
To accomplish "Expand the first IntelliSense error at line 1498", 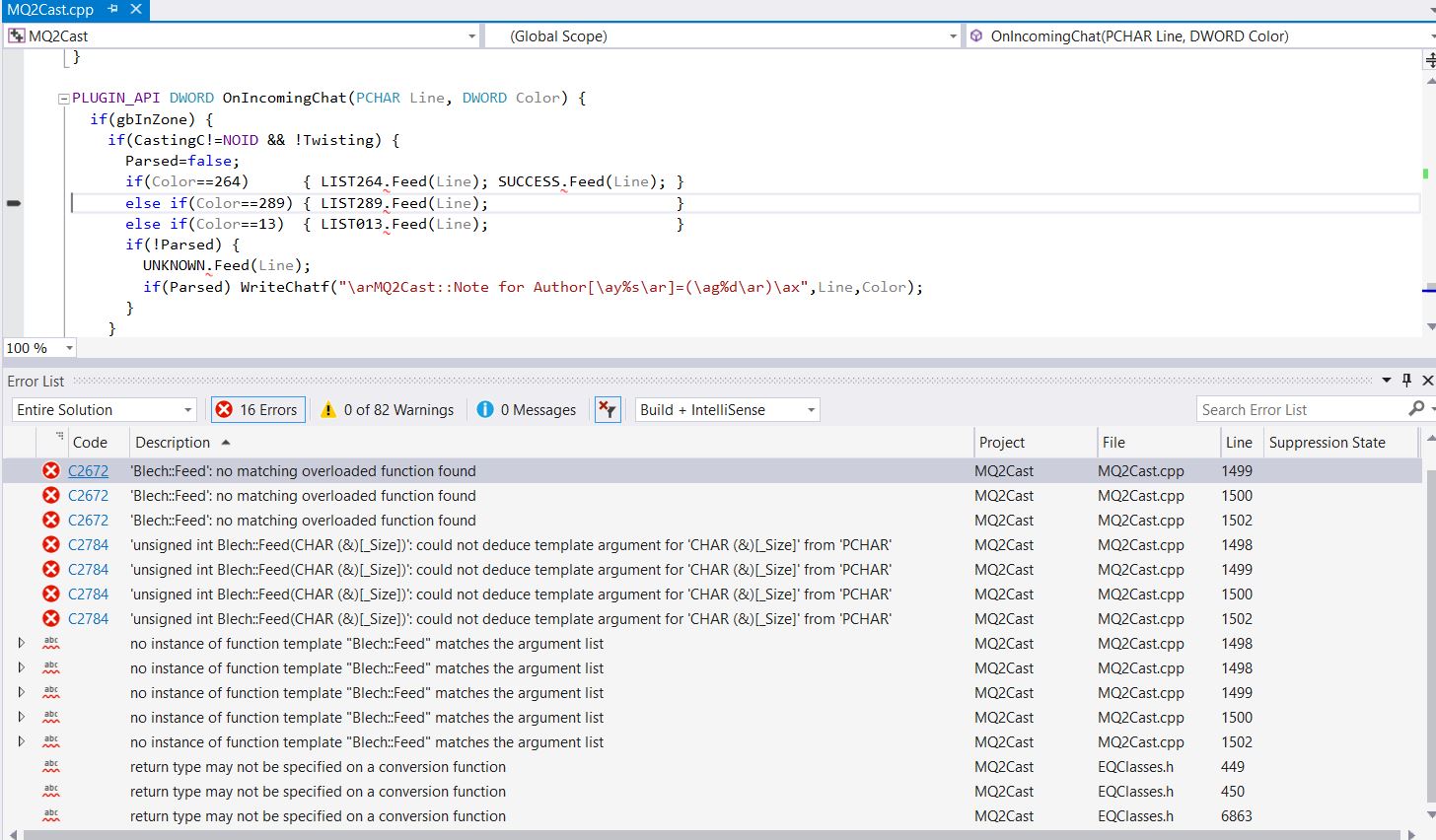I will [x=21, y=643].
